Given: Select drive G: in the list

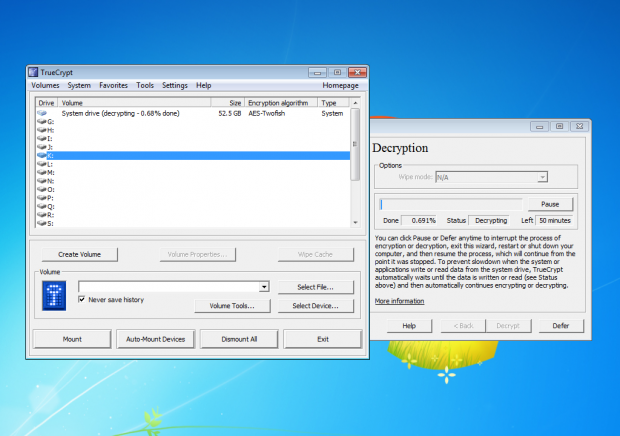Looking at the screenshot, I should 45,122.
